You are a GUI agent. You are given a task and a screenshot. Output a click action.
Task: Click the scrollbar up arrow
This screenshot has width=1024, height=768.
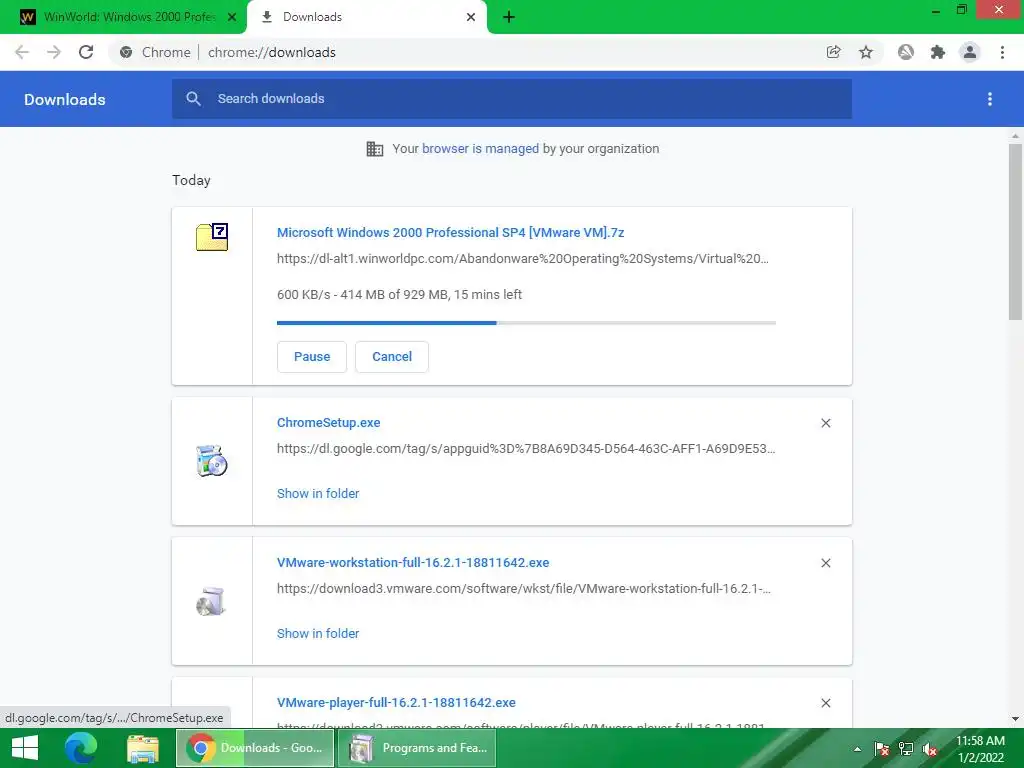(x=1015, y=136)
